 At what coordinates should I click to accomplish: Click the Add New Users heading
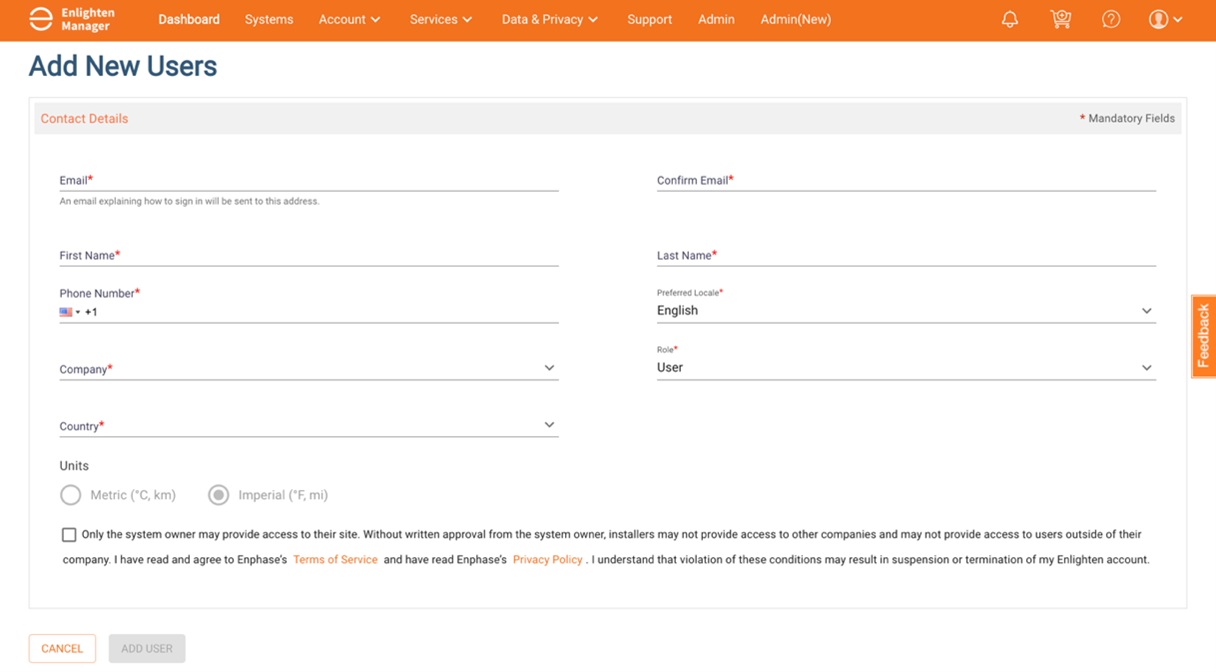point(123,66)
